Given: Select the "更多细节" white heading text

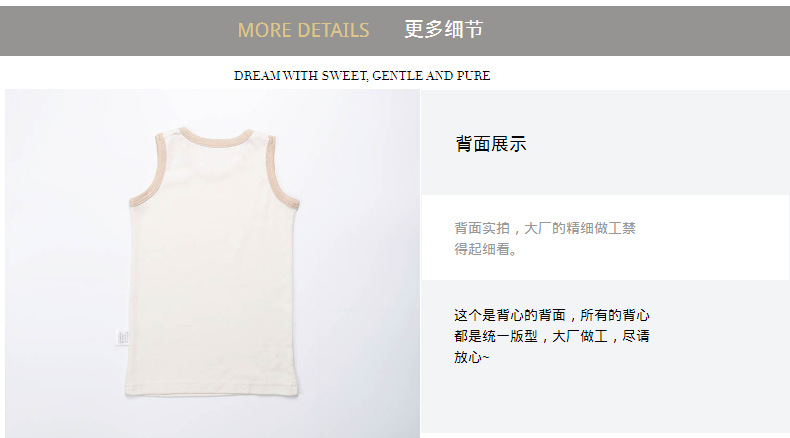Looking at the screenshot, I should coord(443,29).
